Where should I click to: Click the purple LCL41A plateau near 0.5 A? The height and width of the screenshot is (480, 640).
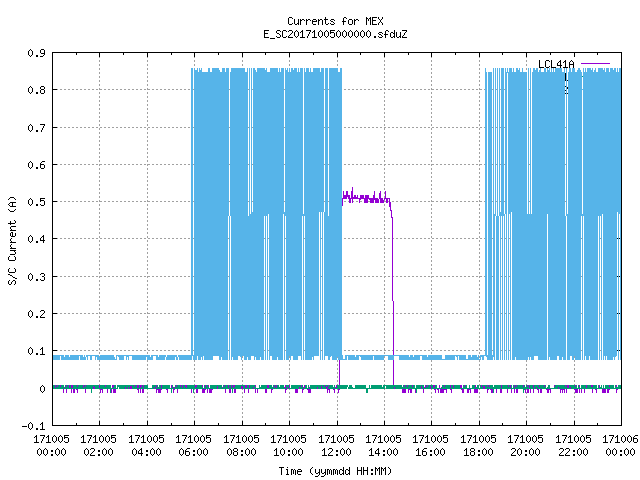(x=366, y=198)
